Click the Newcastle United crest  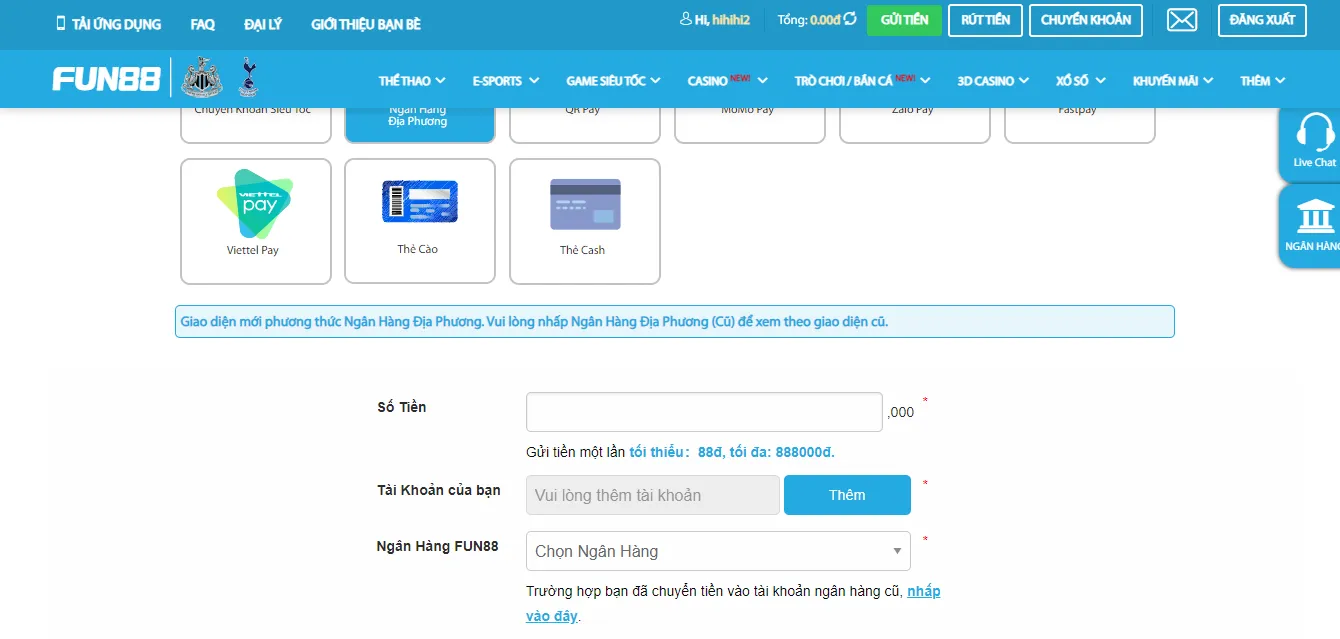pyautogui.click(x=201, y=78)
